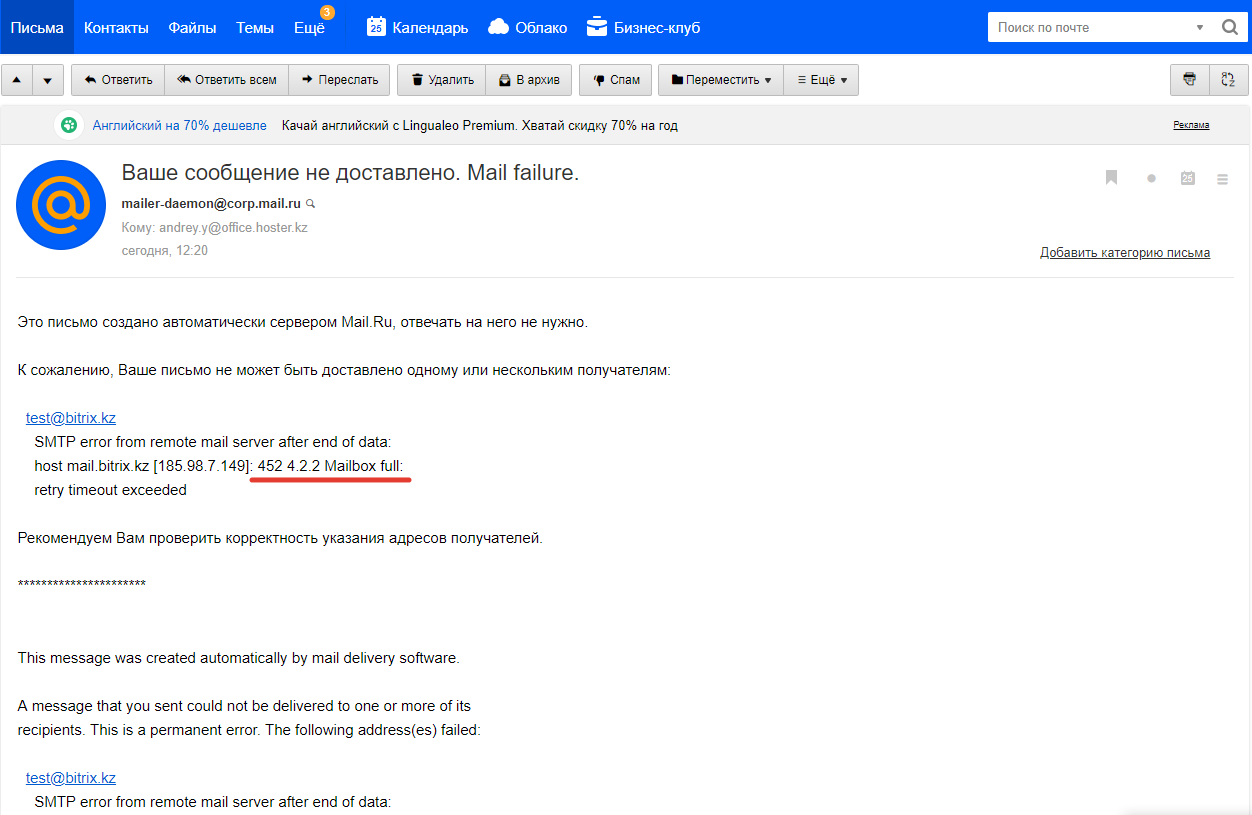
Task: Mark the message as Спам
Action: 616,80
